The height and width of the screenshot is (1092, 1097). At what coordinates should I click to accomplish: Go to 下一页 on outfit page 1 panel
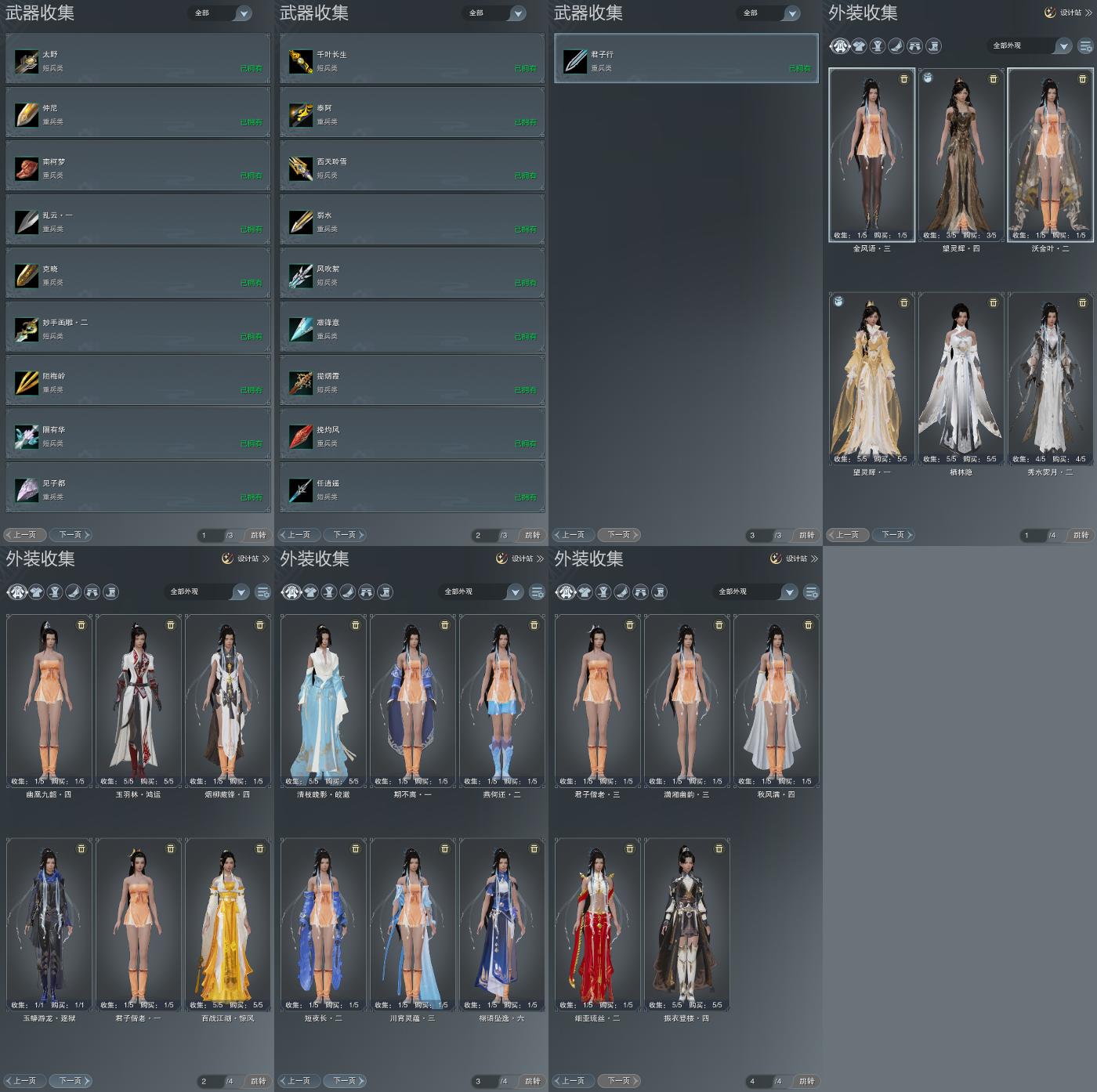[894, 535]
